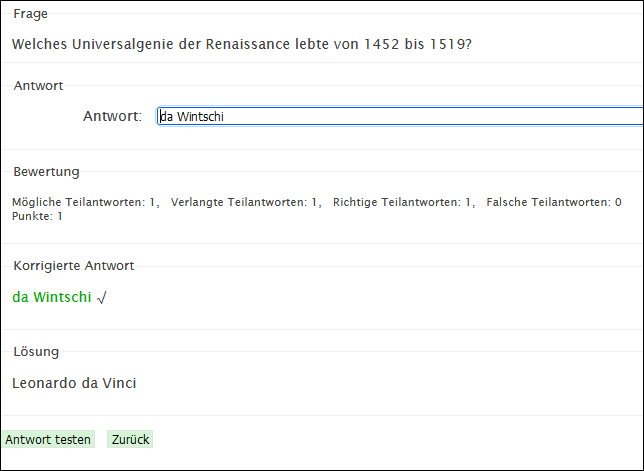
Task: Focus the Antwort text input field
Action: [x=400, y=116]
